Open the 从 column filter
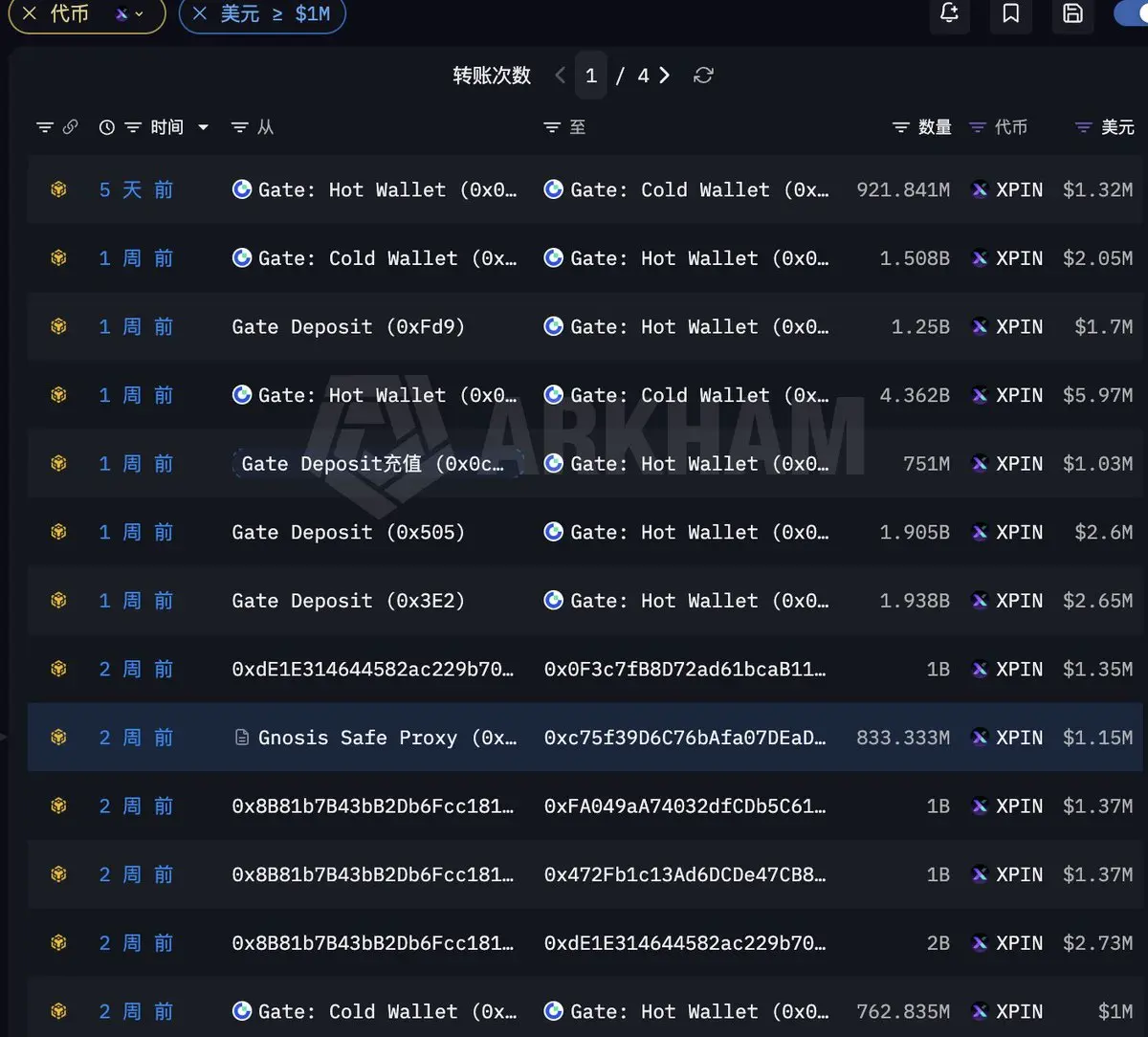1148x1037 pixels. (x=240, y=127)
